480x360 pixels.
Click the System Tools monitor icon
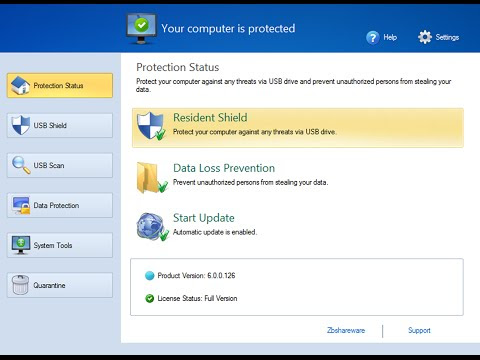pos(21,245)
